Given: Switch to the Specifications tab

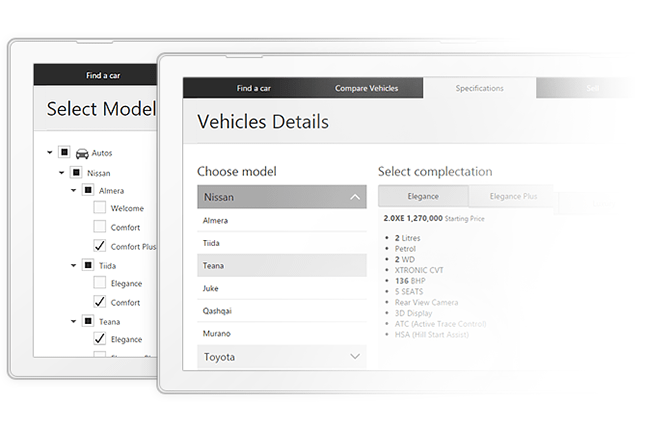Looking at the screenshot, I should click(x=480, y=88).
